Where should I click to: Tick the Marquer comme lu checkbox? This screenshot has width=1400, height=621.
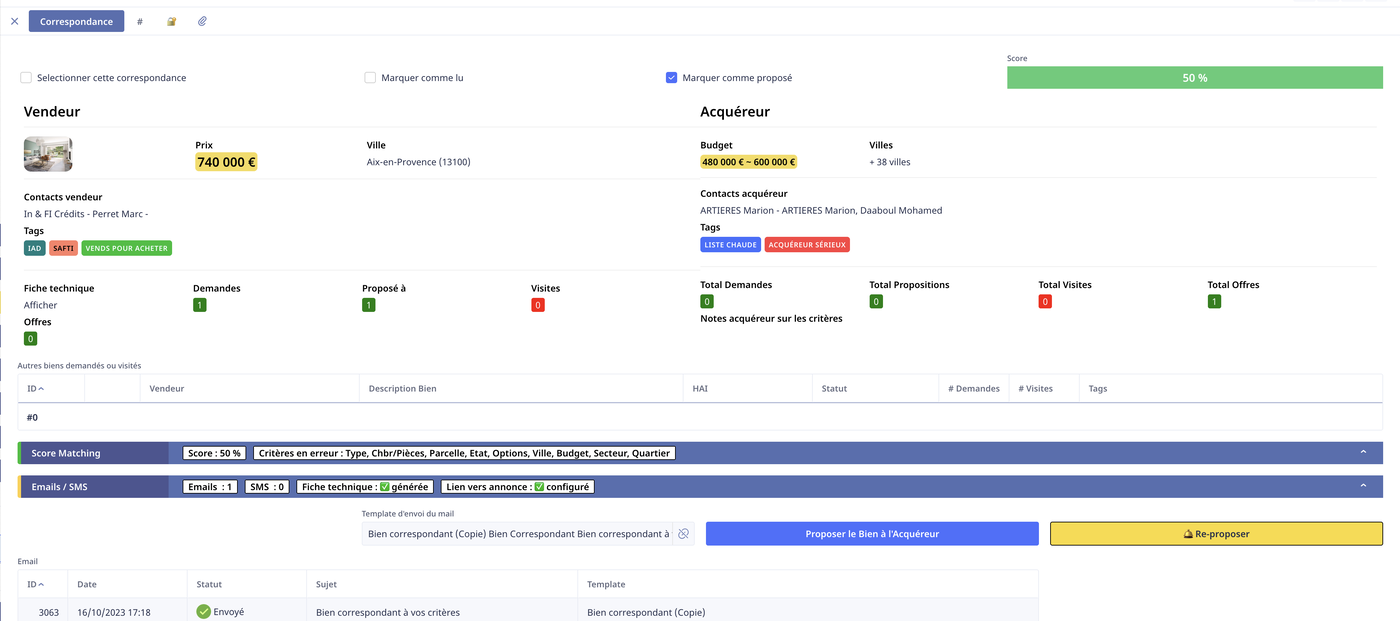click(x=370, y=78)
